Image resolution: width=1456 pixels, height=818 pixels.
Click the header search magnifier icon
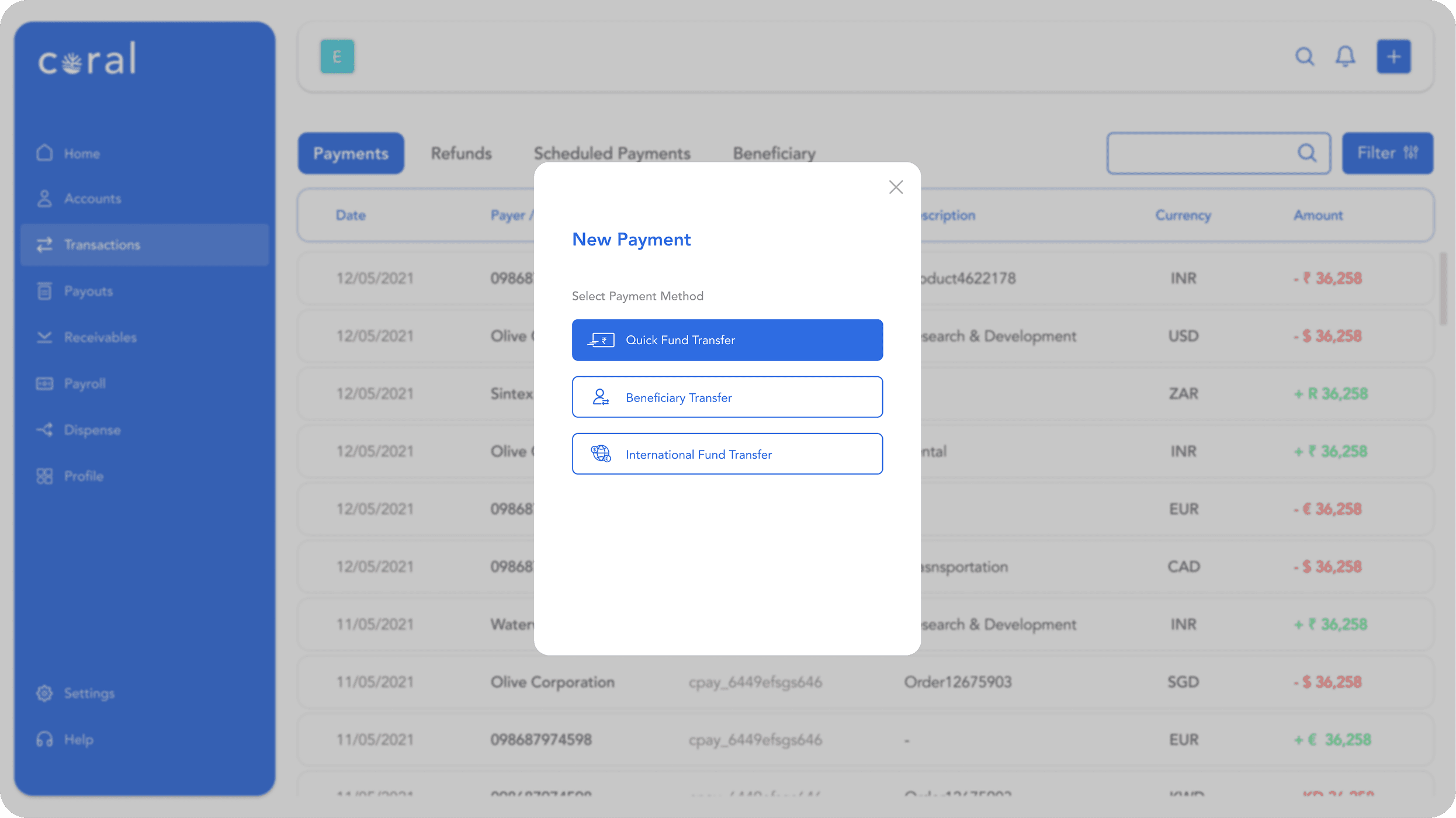1304,57
